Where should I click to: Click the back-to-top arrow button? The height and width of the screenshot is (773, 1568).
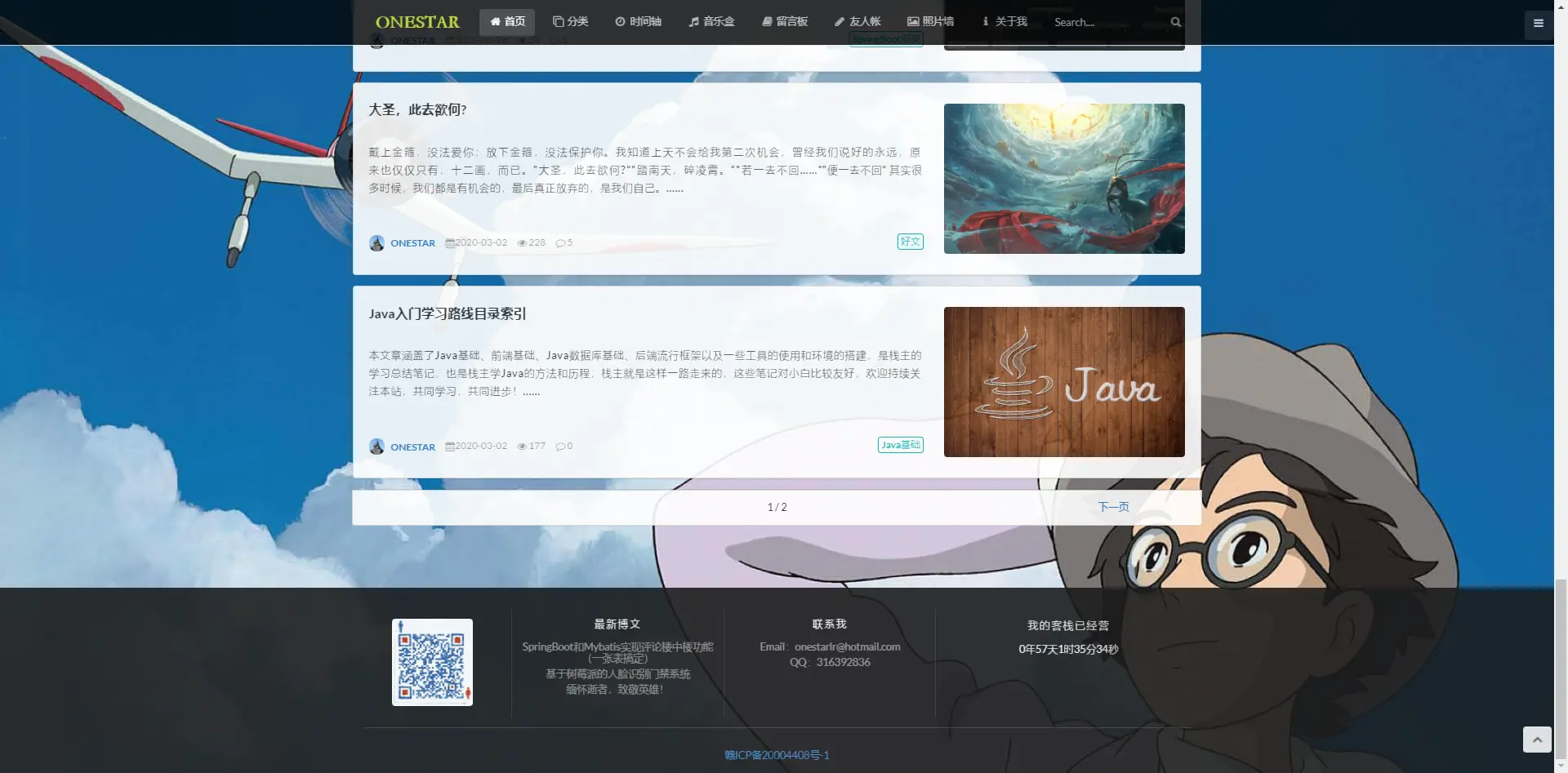[1537, 740]
